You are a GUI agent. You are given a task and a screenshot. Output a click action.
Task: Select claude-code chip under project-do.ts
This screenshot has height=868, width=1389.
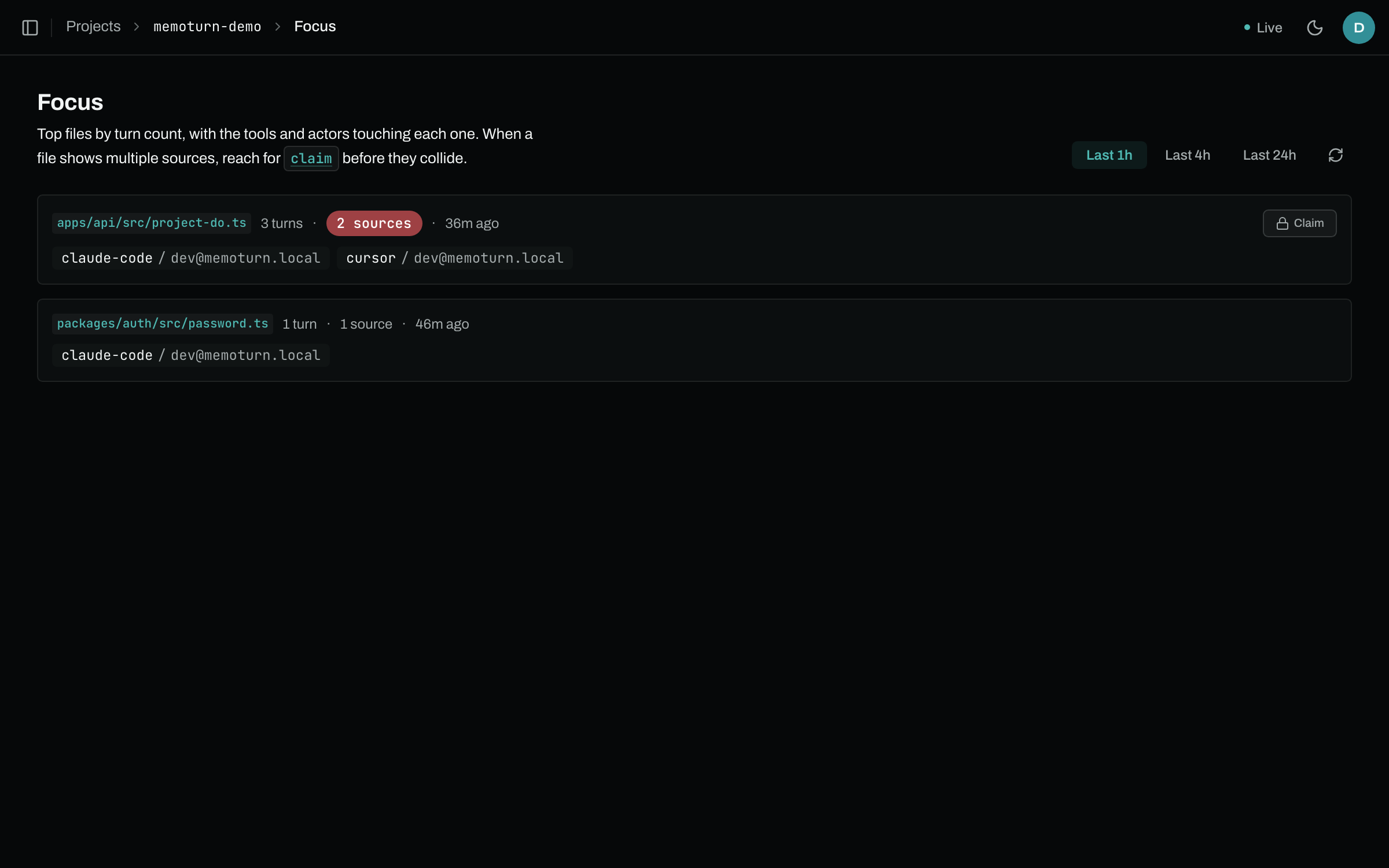pyautogui.click(x=191, y=258)
